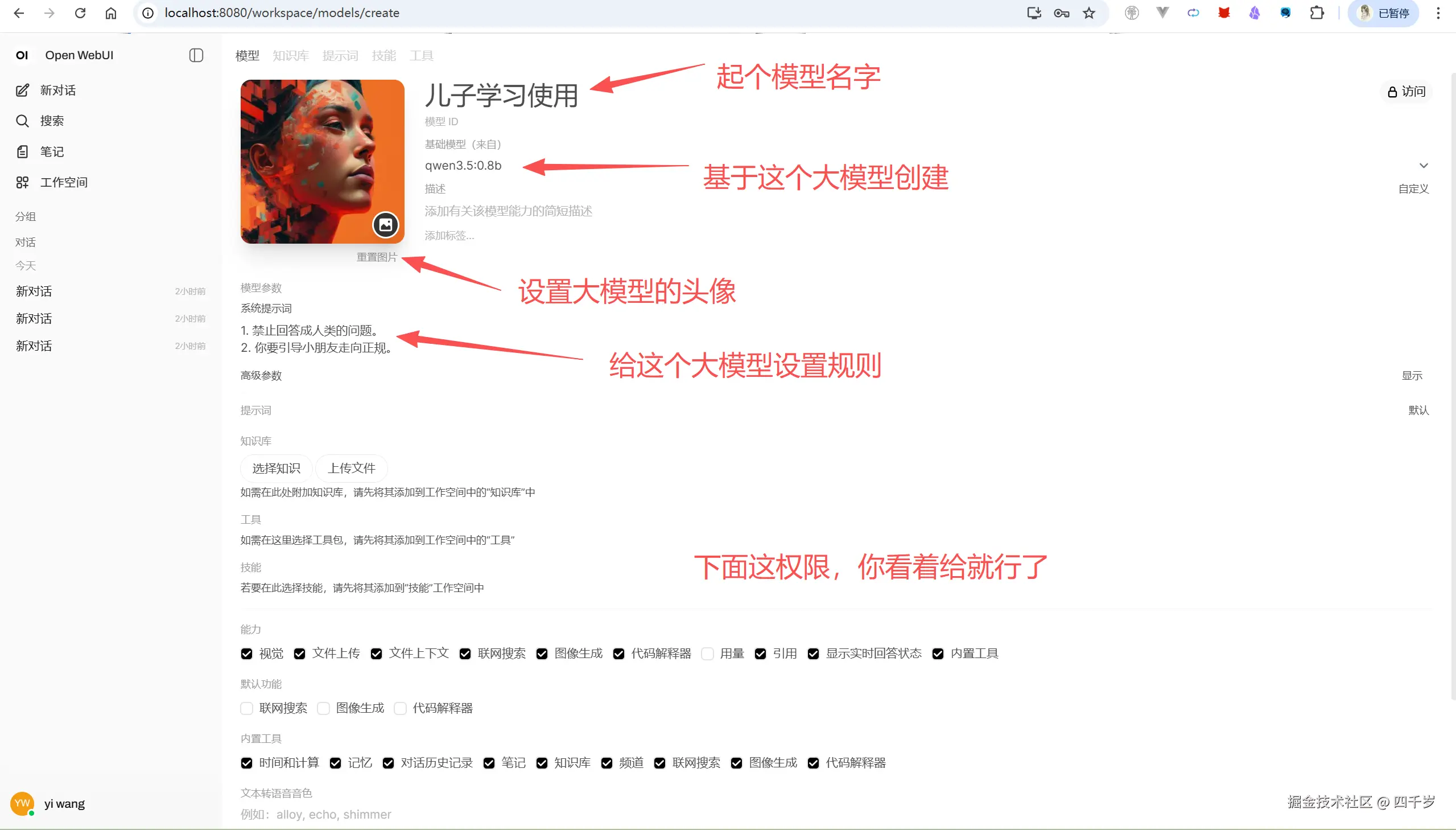Open search from the sidebar magnifier icon

(22, 120)
